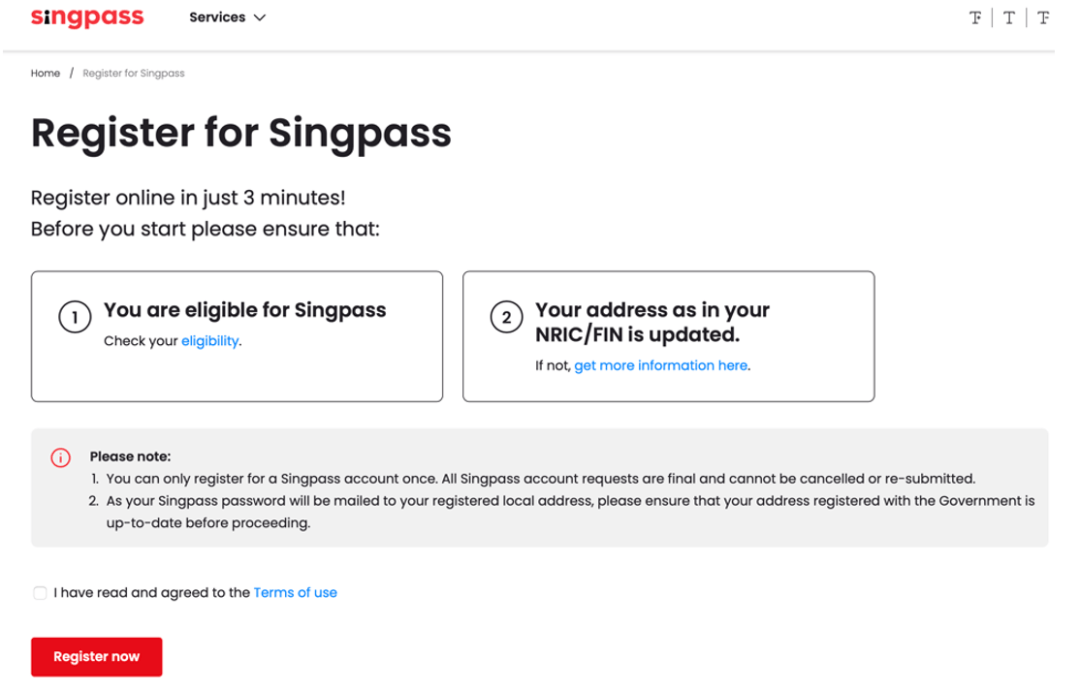Click the Singpass logo
Viewport: 1080px width, 690px height.
pyautogui.click(x=87, y=17)
